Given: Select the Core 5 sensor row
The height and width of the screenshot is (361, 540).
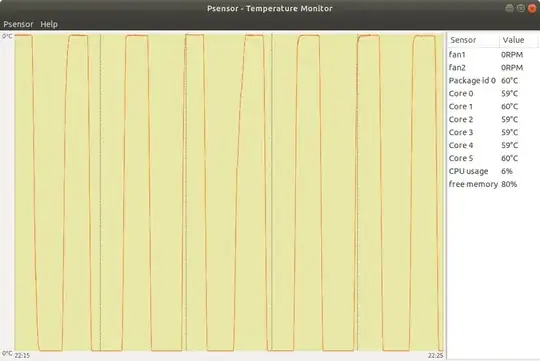Looking at the screenshot, I should (493, 158).
